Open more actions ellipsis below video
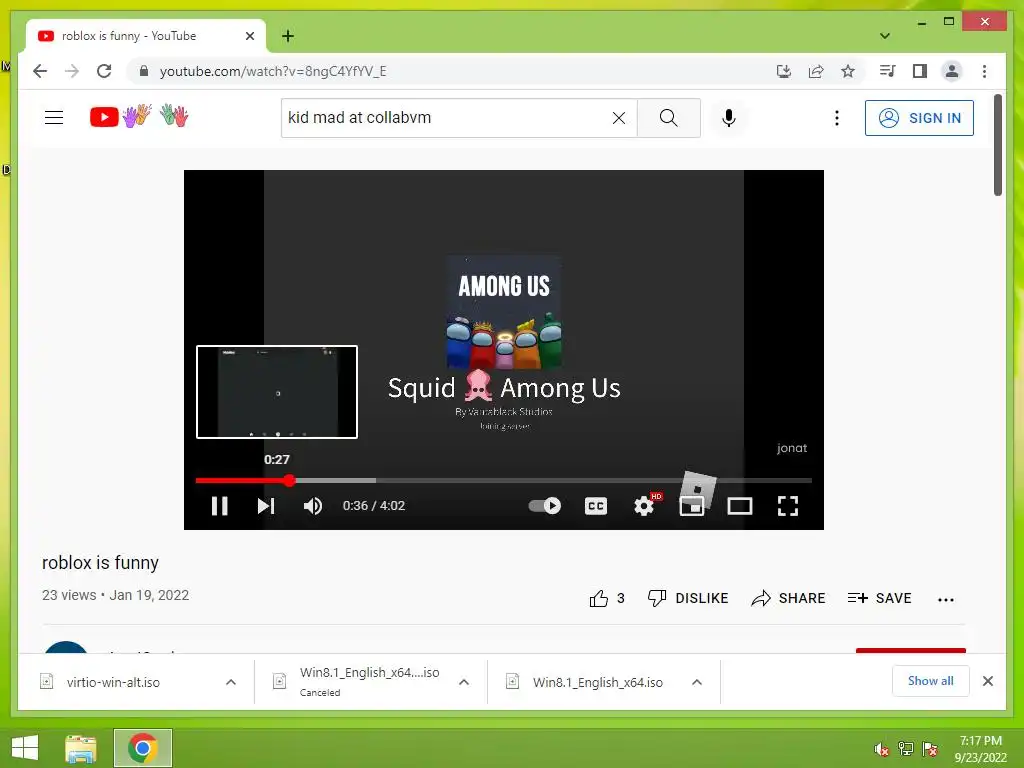The image size is (1024, 768). [x=946, y=600]
